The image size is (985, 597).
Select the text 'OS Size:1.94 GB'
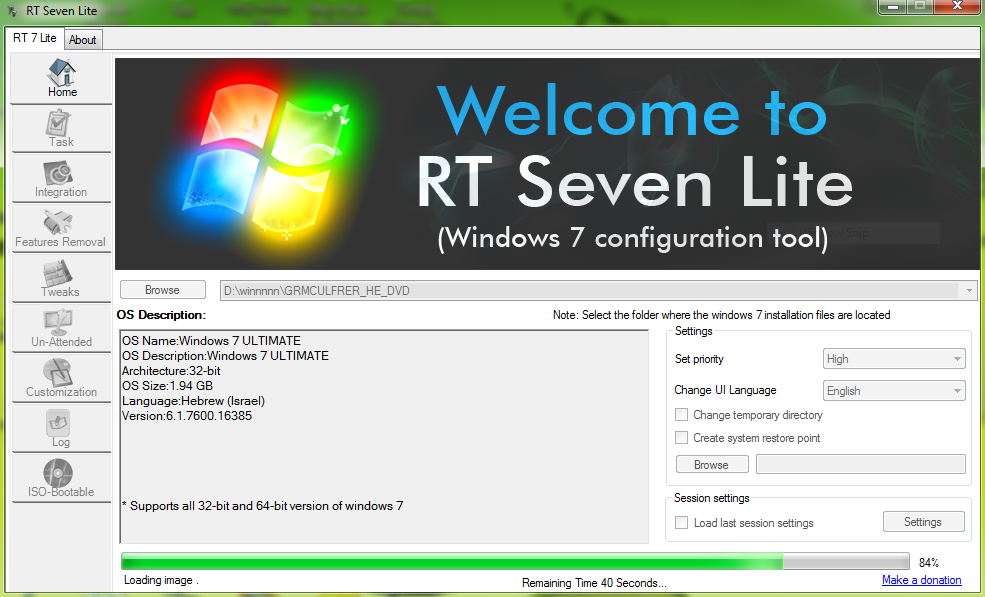tap(168, 386)
